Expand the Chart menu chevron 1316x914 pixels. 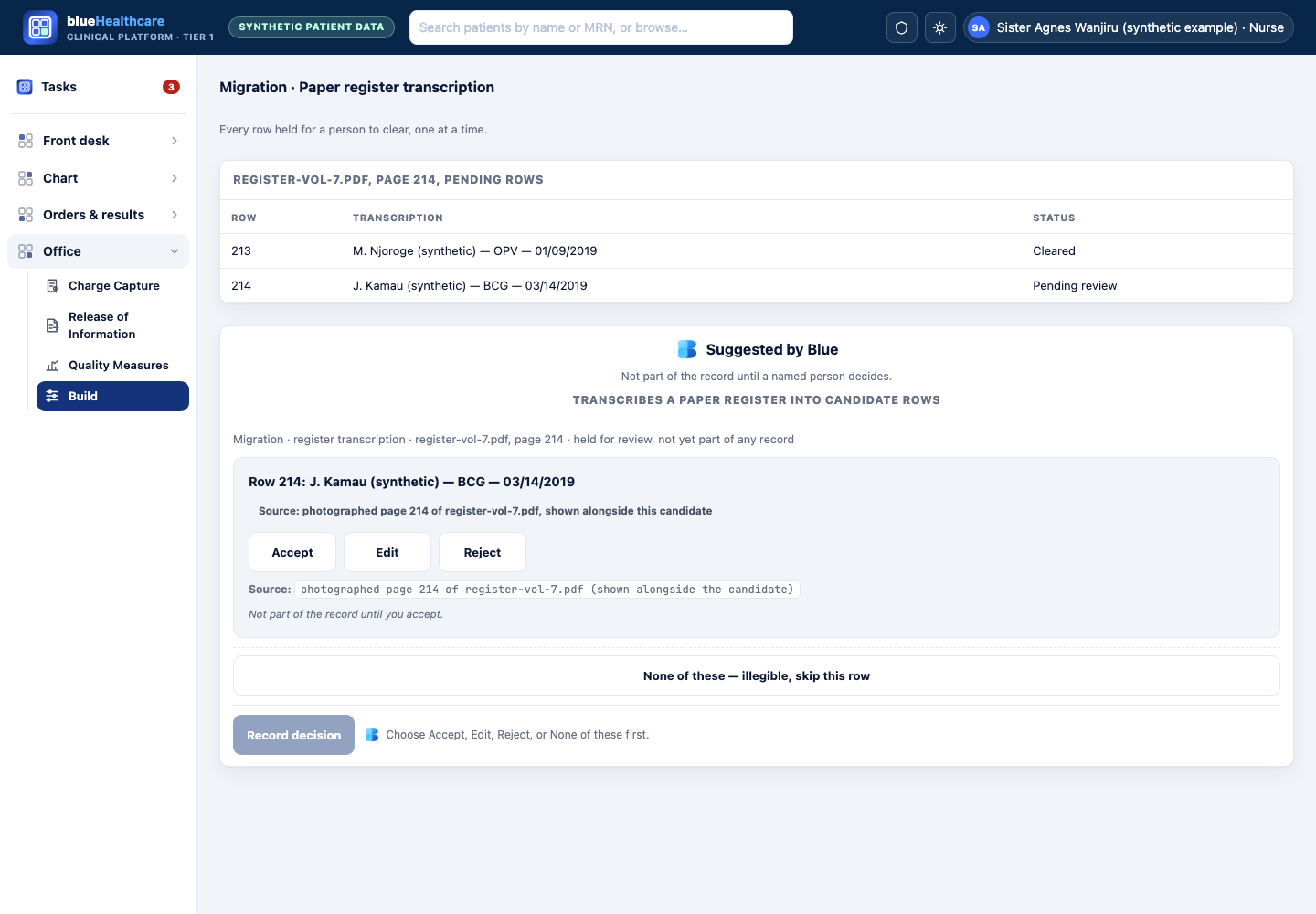tap(175, 178)
